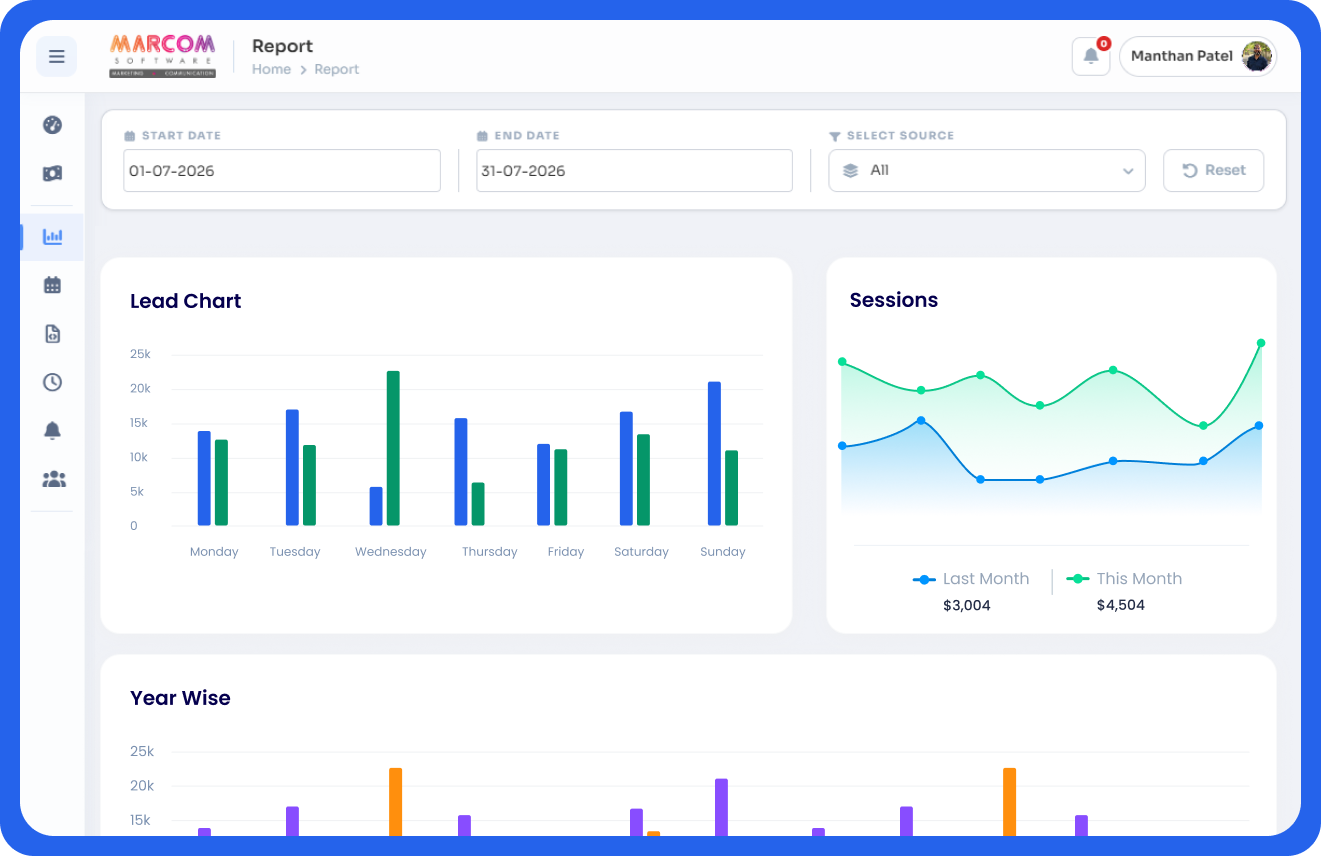Select the money bill sidebar icon
The width and height of the screenshot is (1321, 856).
tap(53, 173)
